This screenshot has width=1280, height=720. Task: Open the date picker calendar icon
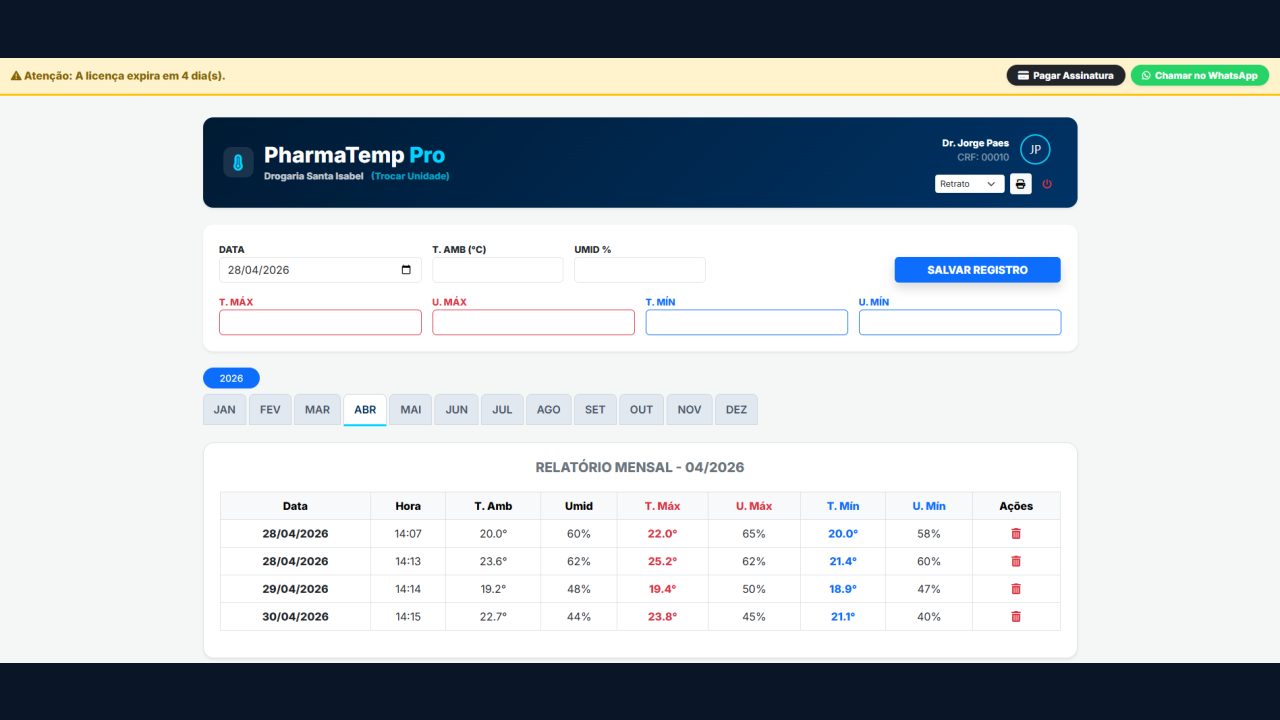[406, 270]
